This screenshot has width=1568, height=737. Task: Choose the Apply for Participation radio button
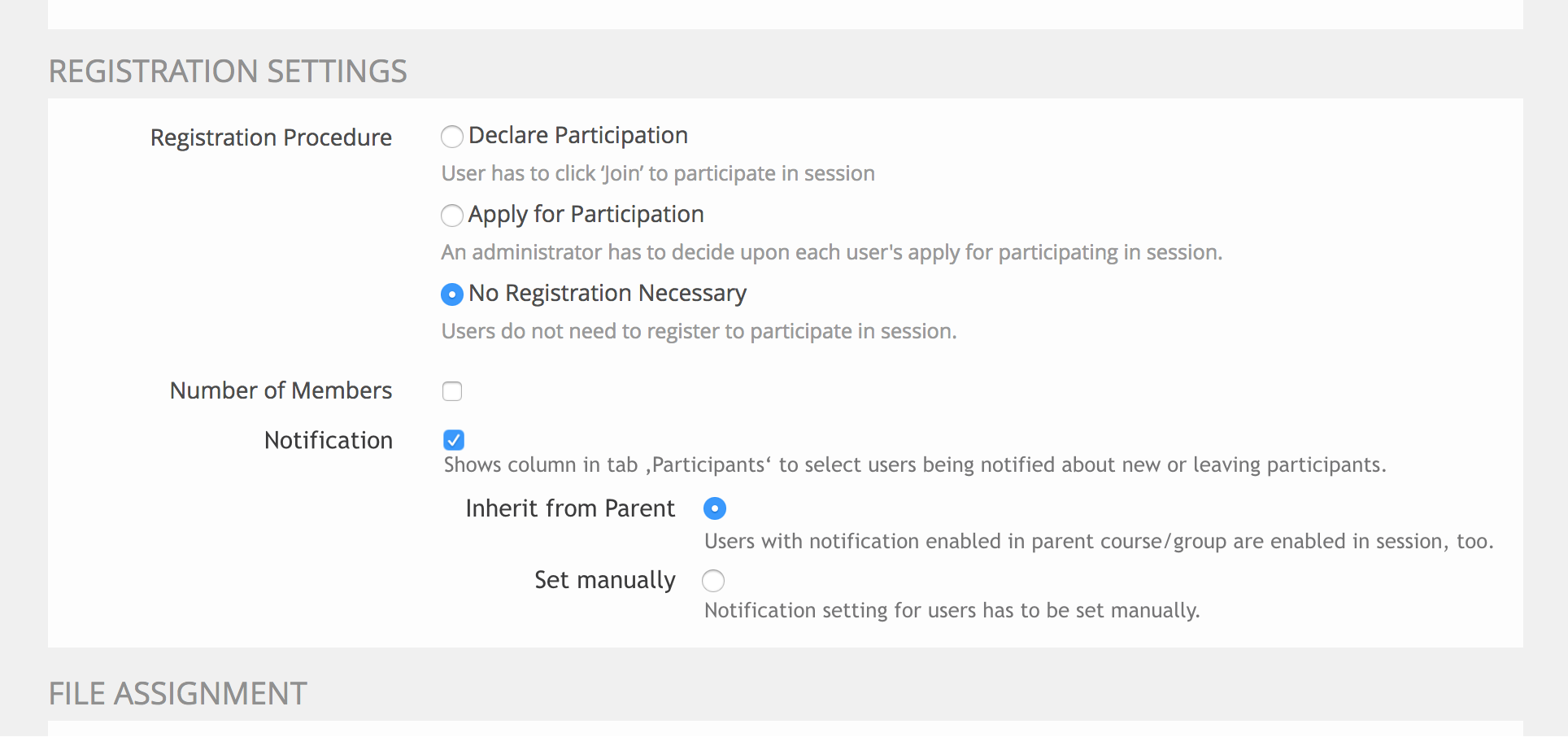click(452, 216)
